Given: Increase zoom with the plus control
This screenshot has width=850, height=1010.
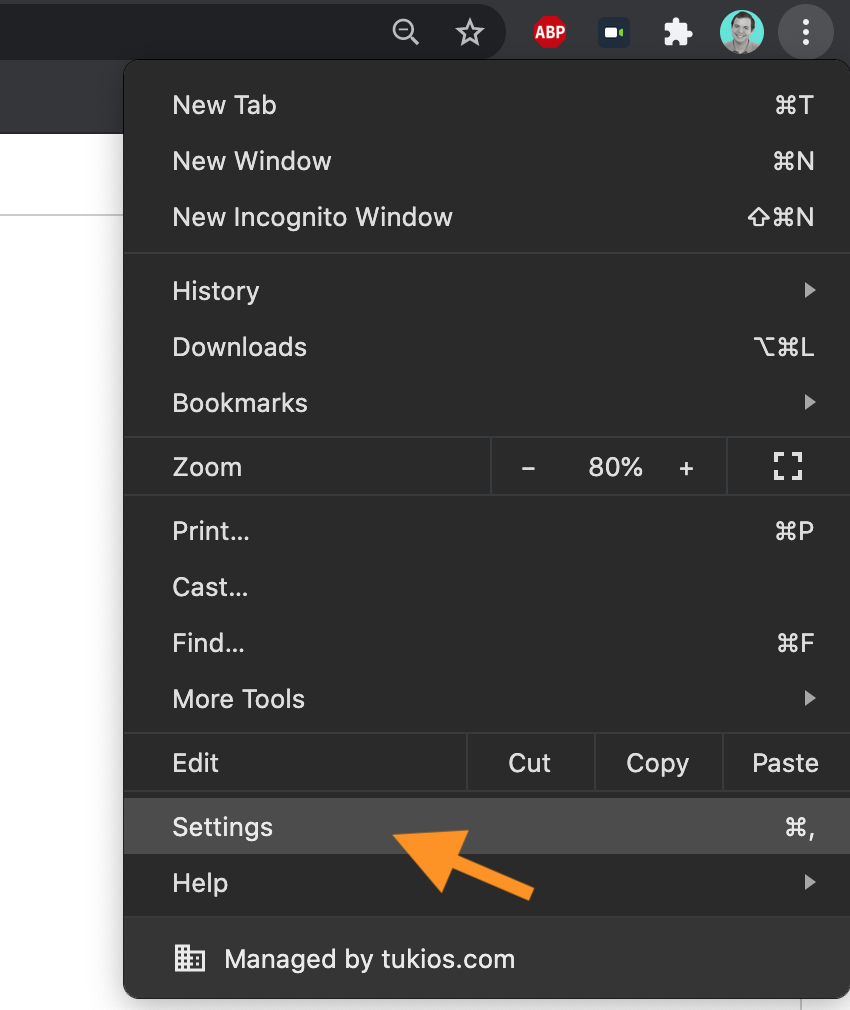Looking at the screenshot, I should point(687,466).
